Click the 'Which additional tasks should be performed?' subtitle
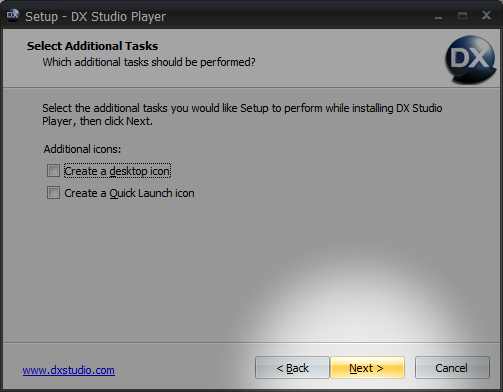The height and width of the screenshot is (392, 503). coord(149,62)
